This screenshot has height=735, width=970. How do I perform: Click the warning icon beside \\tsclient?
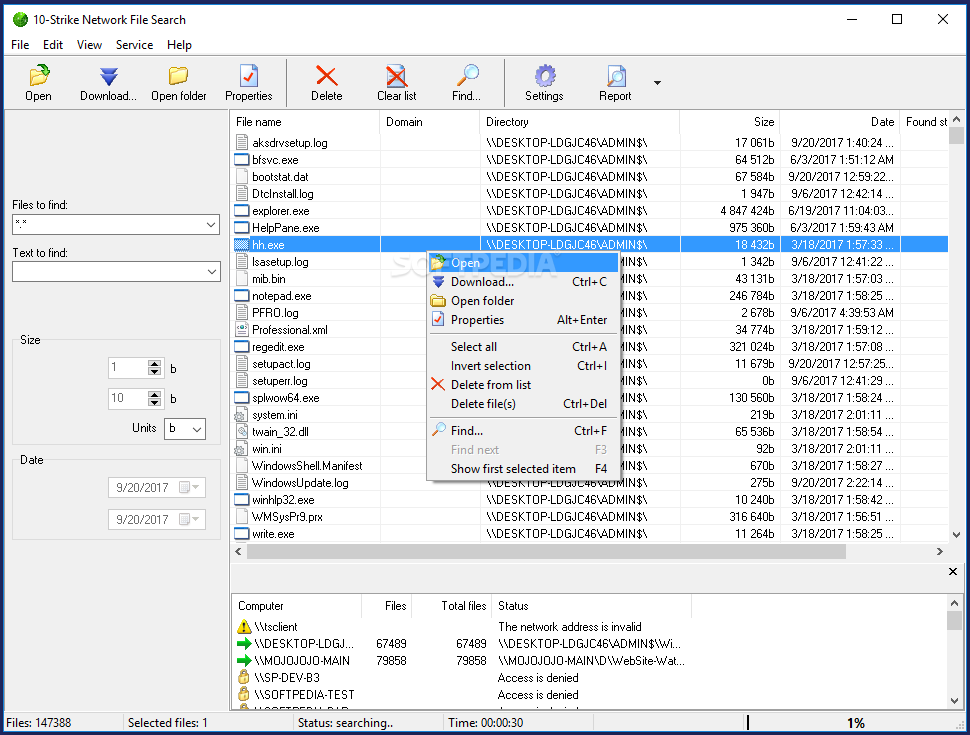(x=244, y=627)
